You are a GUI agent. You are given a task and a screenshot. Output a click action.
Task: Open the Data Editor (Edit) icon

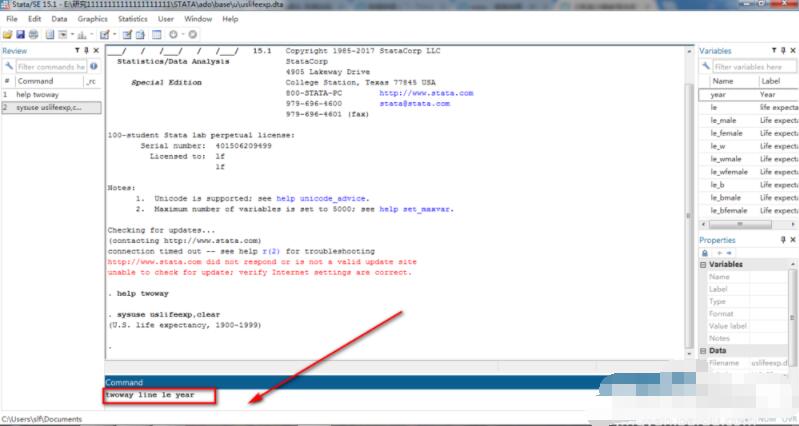point(127,35)
